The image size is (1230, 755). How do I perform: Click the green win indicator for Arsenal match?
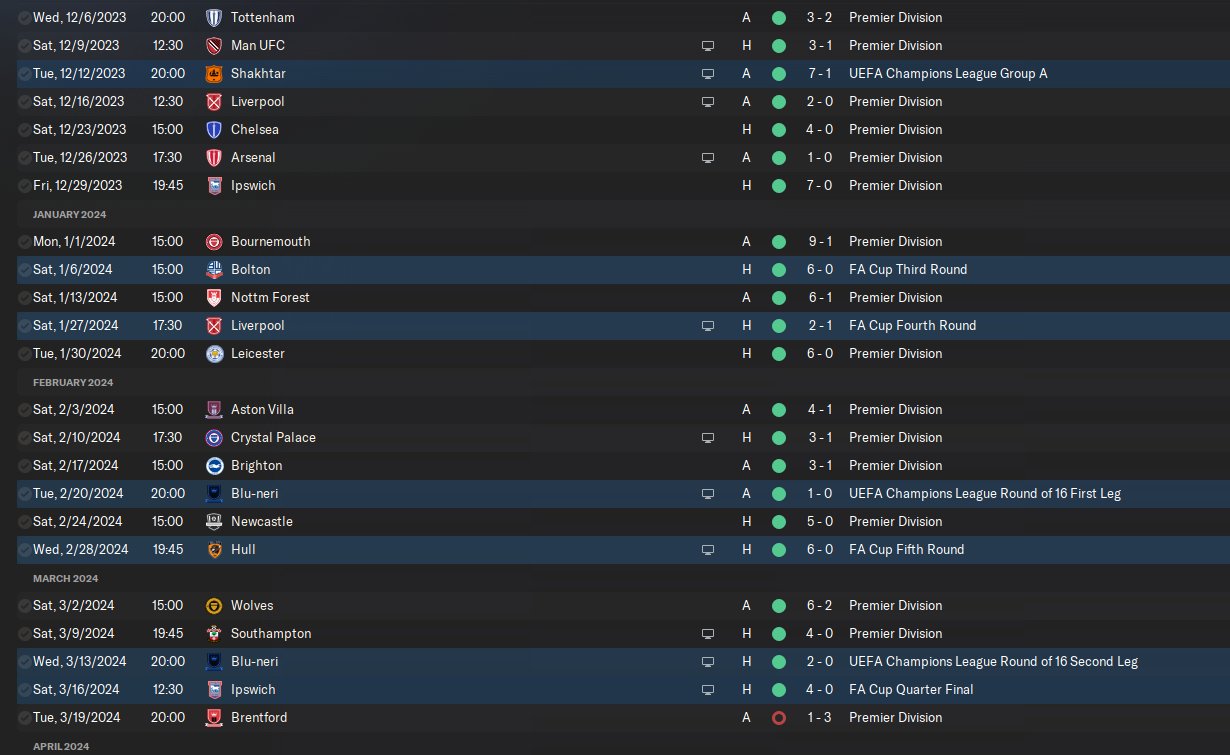pos(779,157)
